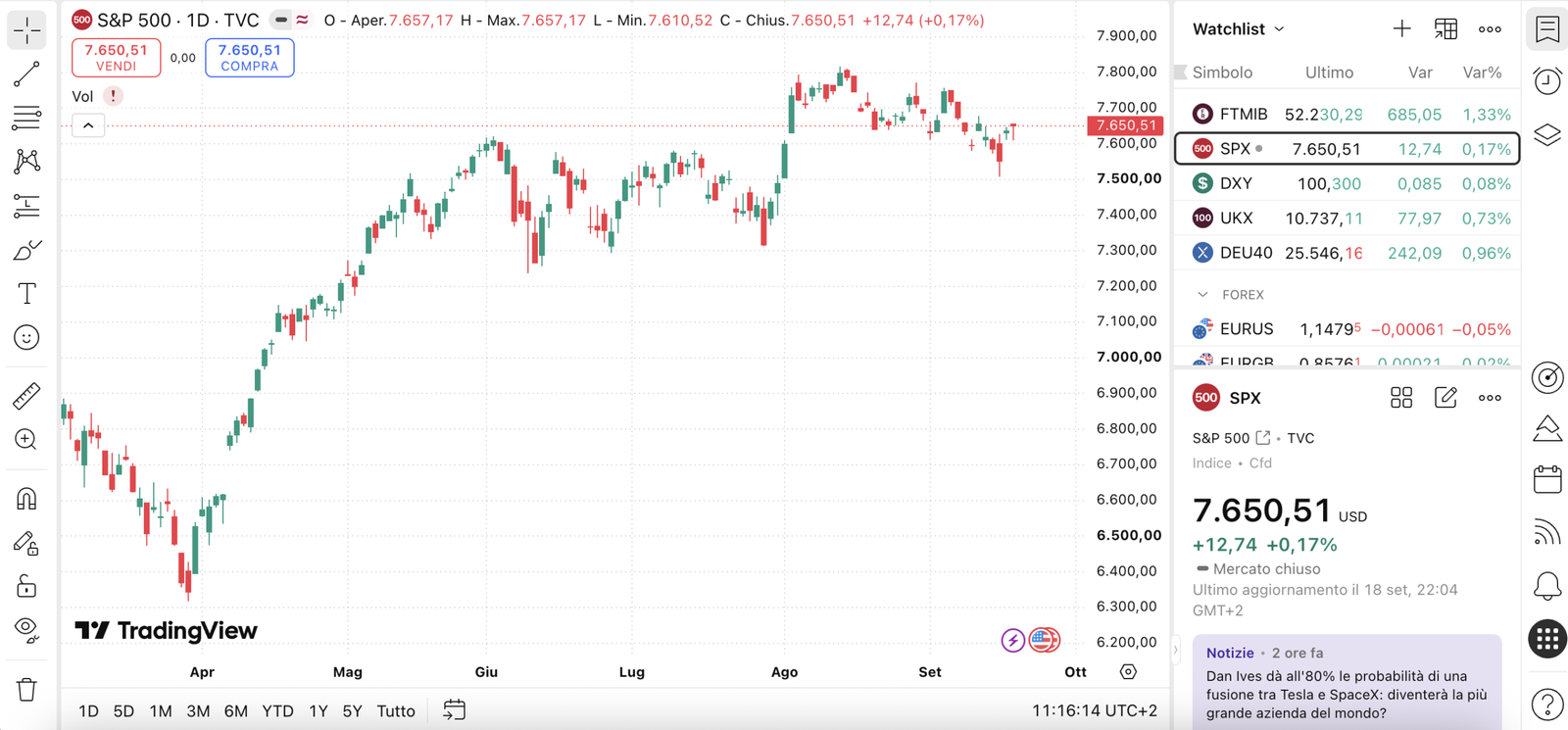This screenshot has height=730, width=1568.
Task: Select the brush drawing tool
Action: [x=26, y=250]
